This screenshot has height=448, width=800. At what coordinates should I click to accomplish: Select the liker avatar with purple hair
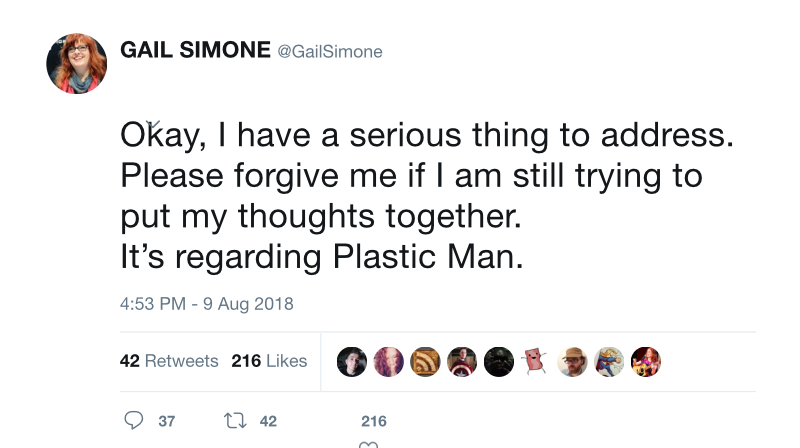tap(389, 362)
